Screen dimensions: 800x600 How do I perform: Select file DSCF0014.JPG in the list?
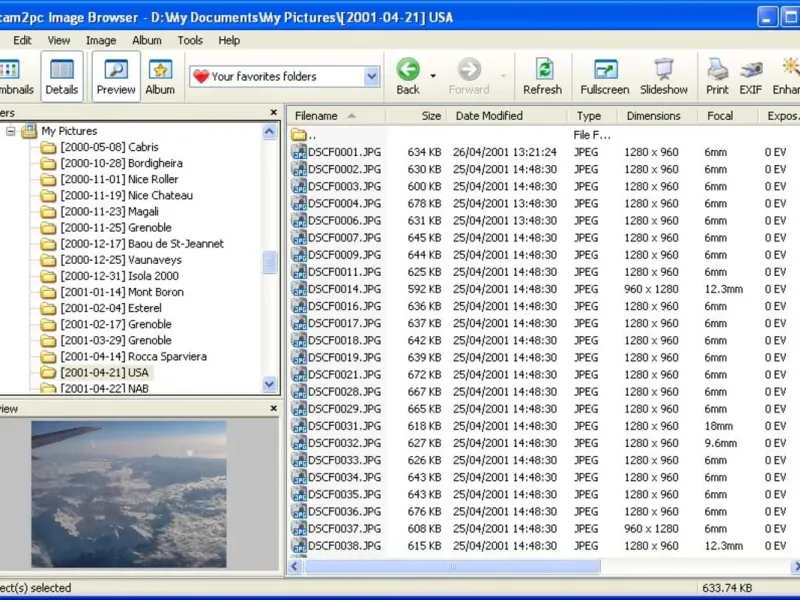click(x=344, y=289)
